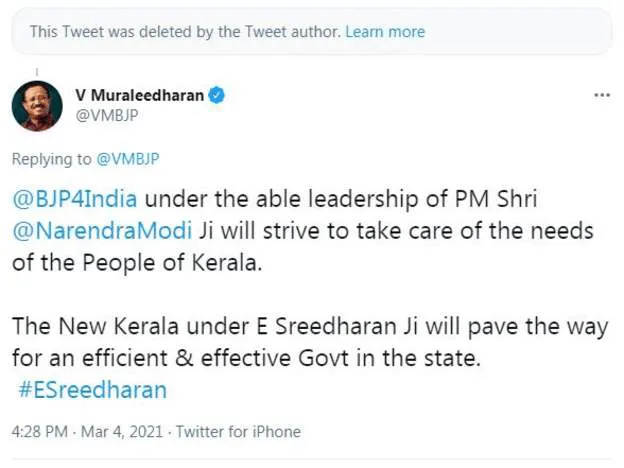This screenshot has height=468, width=624.
Task: Click the blue verified badge
Action: click(x=217, y=96)
